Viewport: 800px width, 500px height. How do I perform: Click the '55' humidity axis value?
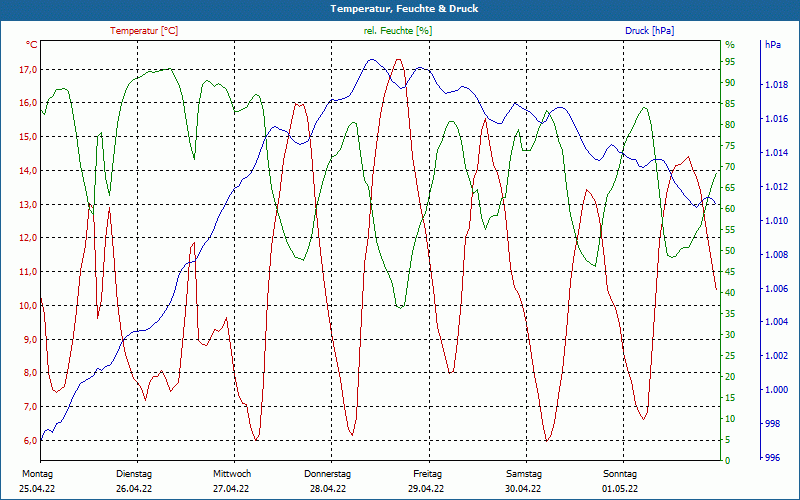pyautogui.click(x=730, y=230)
